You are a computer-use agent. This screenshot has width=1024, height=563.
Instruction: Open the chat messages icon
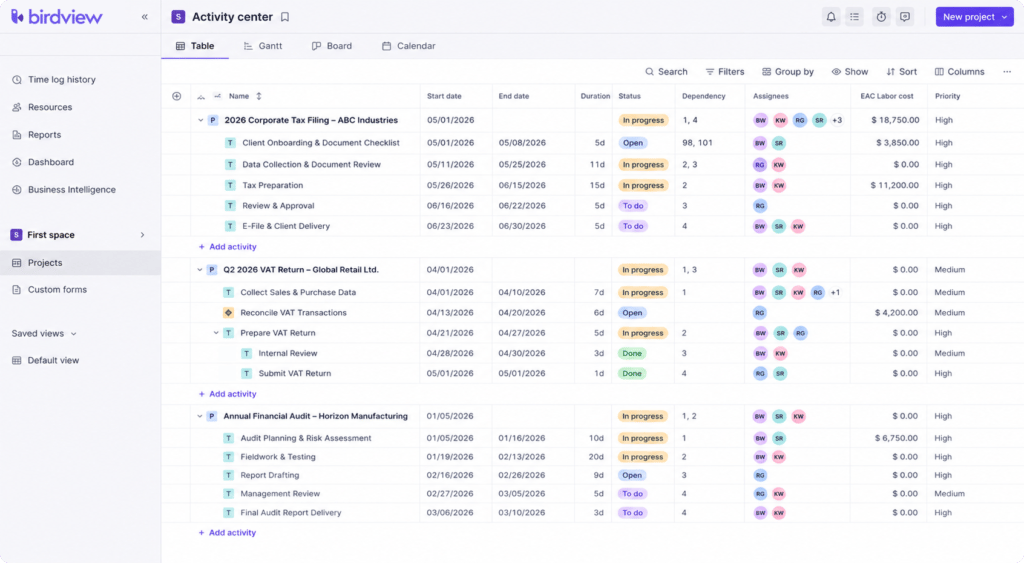click(x=904, y=17)
